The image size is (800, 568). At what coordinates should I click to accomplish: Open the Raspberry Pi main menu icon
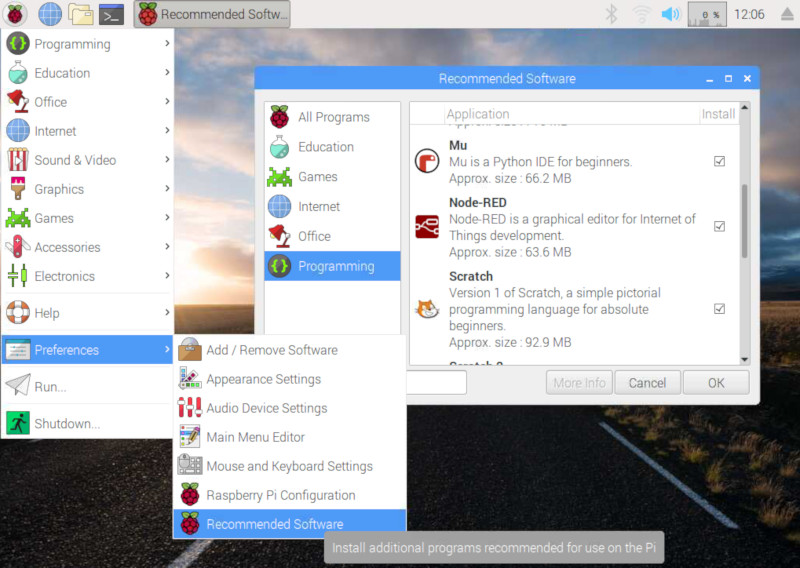(15, 14)
